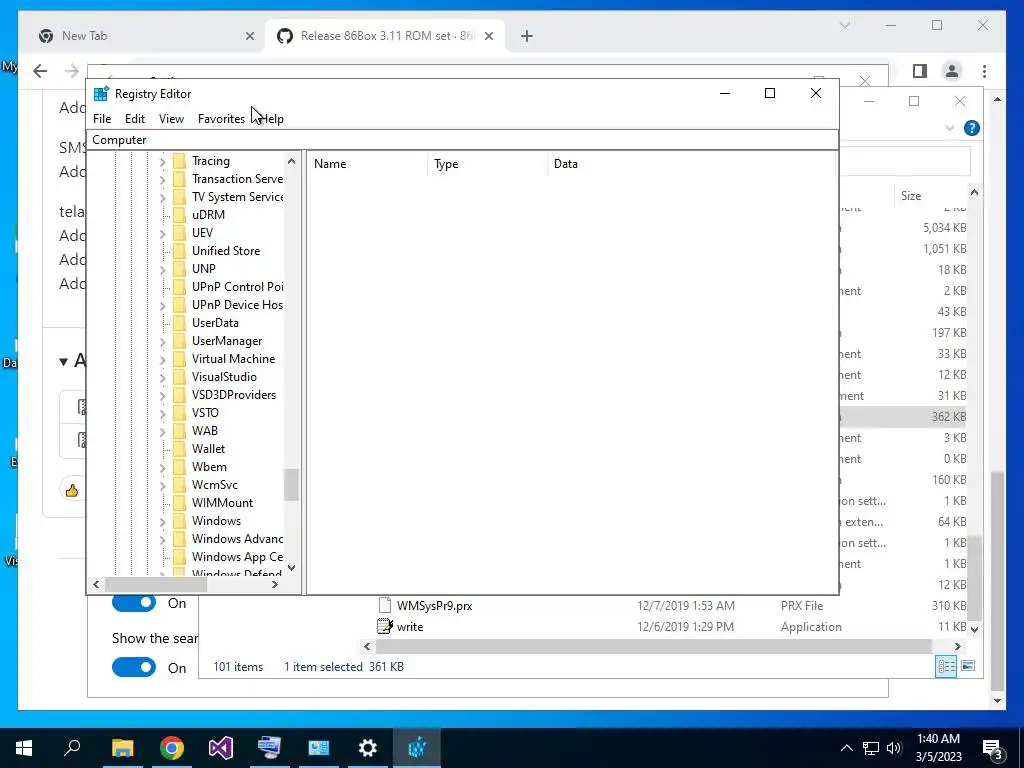Show hidden system tray icons
The height and width of the screenshot is (768, 1024).
click(846, 748)
